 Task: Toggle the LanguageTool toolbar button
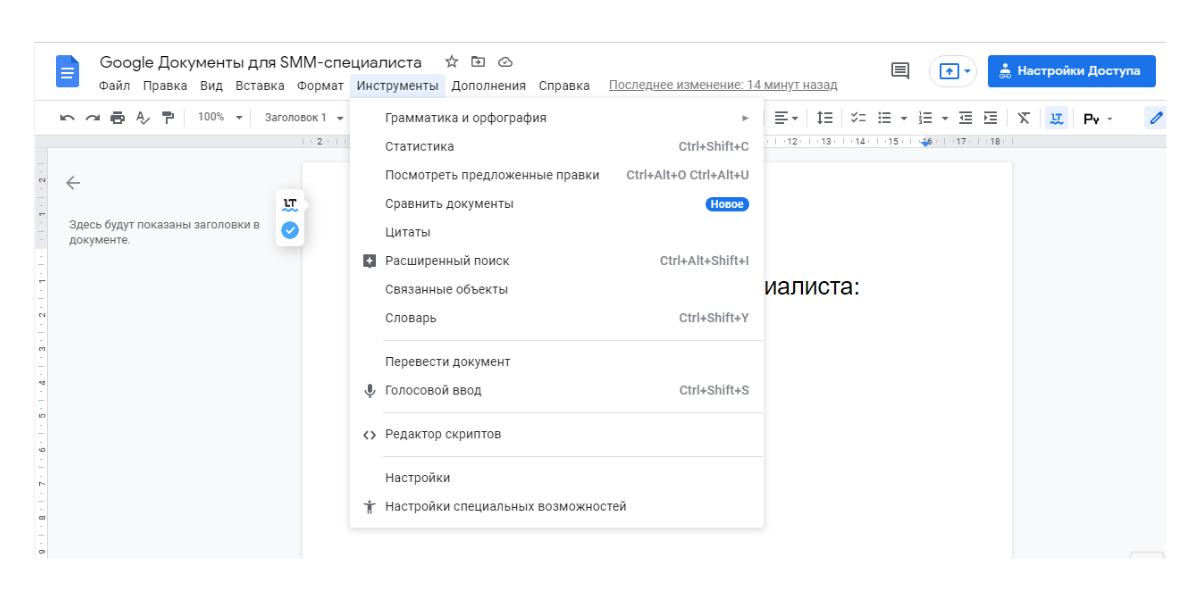pos(1056,118)
